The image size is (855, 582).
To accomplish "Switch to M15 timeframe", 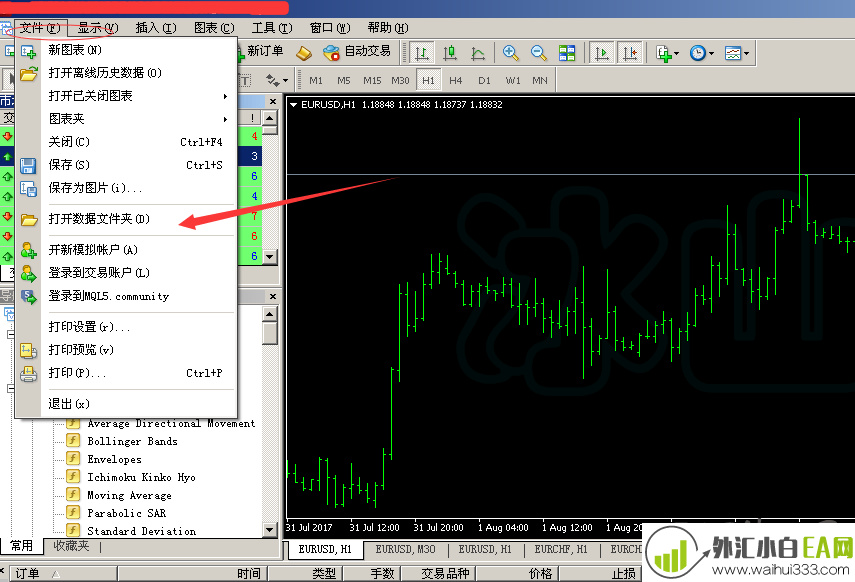I will point(372,81).
